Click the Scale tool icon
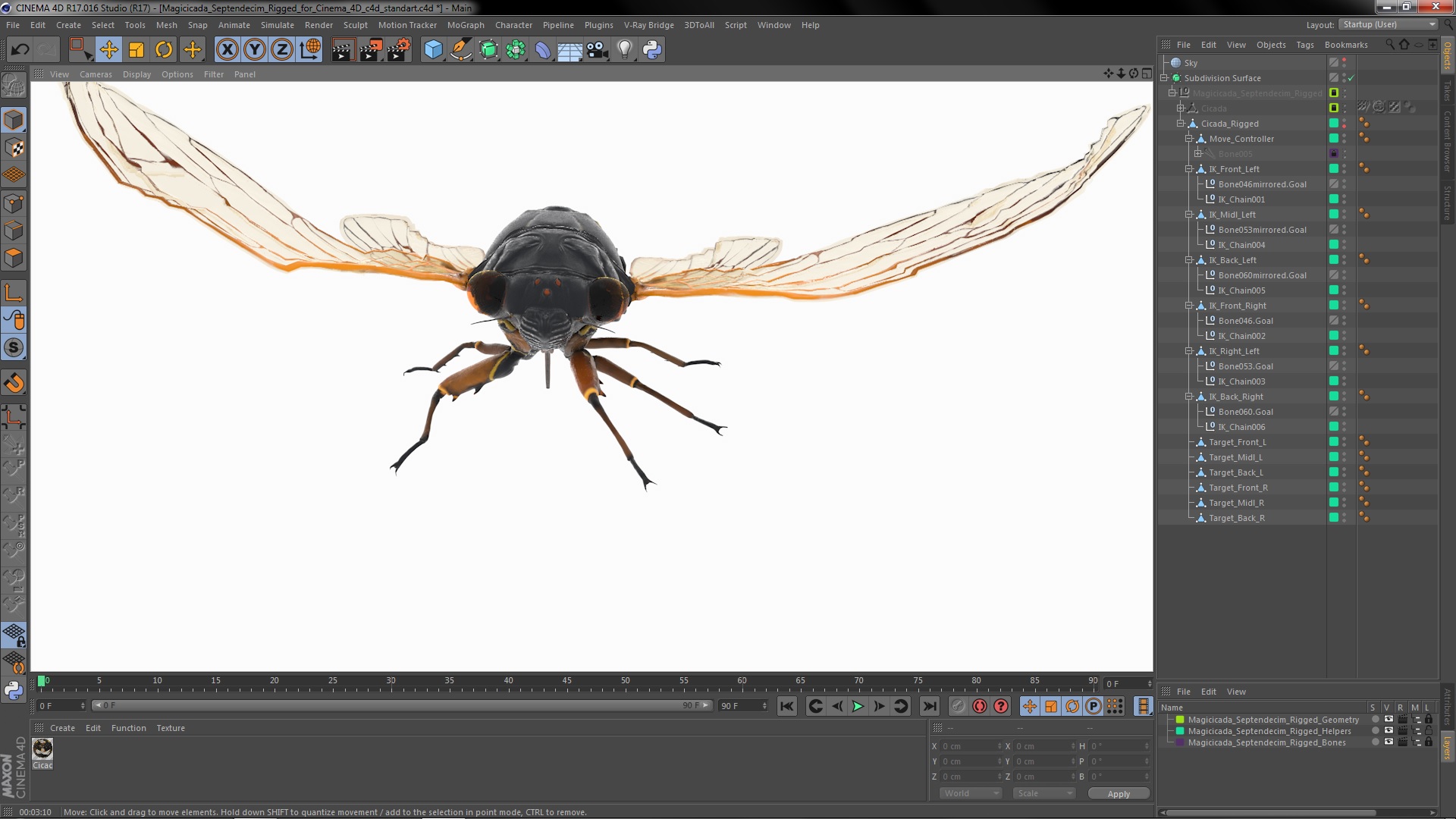Image resolution: width=1456 pixels, height=819 pixels. pyautogui.click(x=136, y=50)
